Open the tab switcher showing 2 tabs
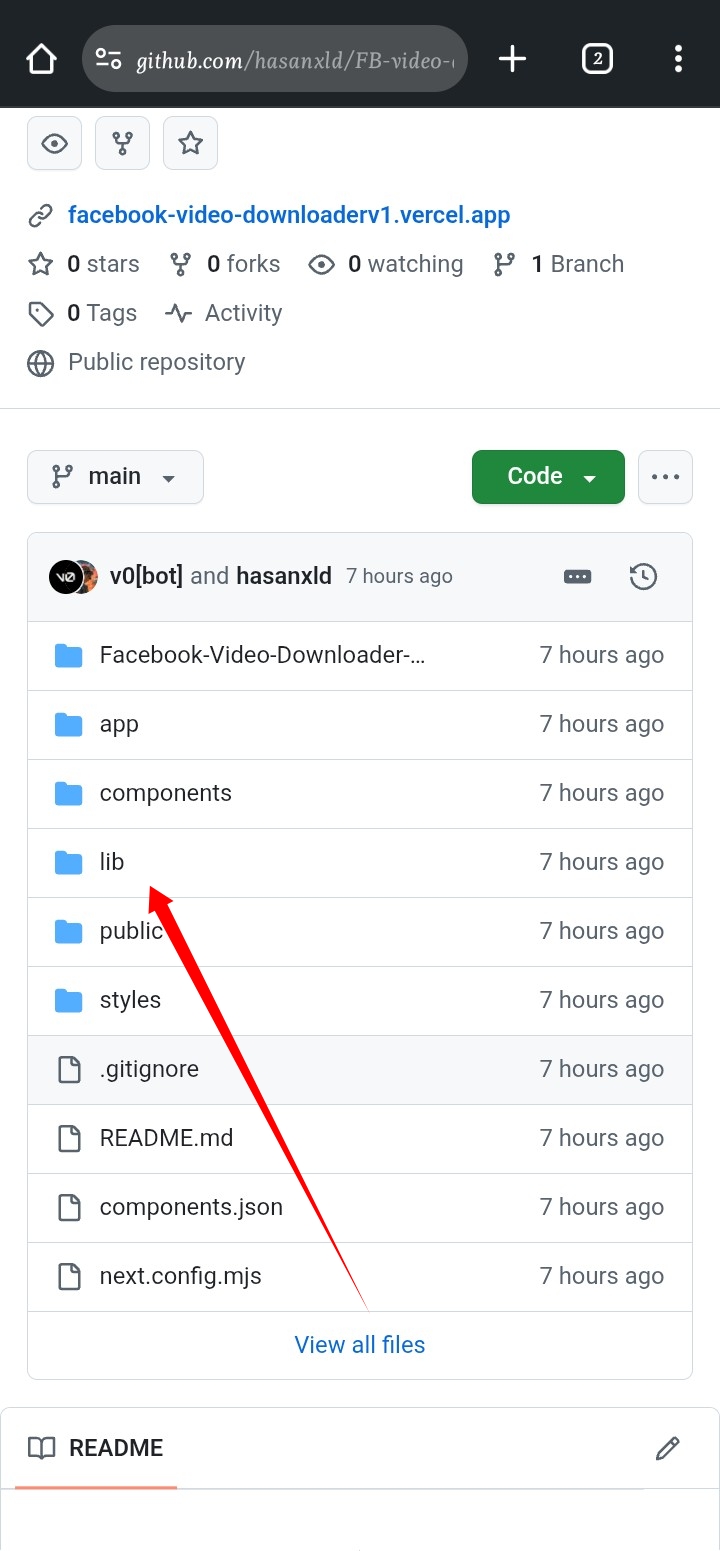Image resolution: width=720 pixels, height=1551 pixels. pyautogui.click(x=597, y=60)
